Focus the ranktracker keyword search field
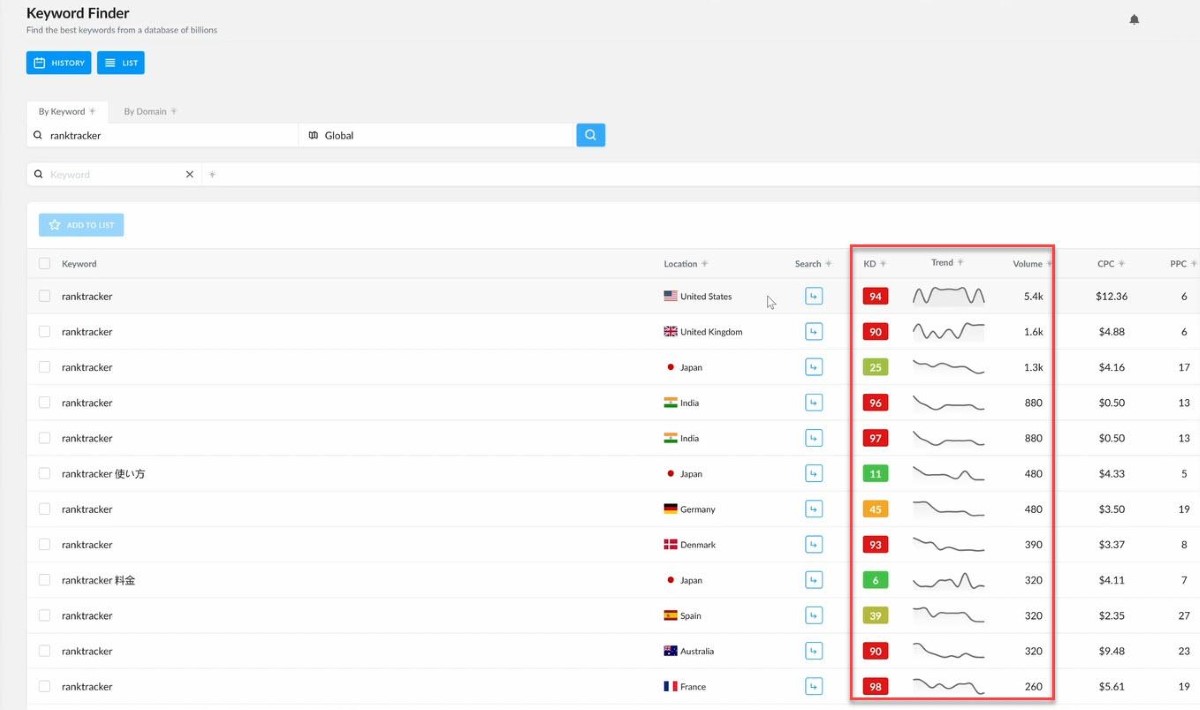1200x710 pixels. [163, 135]
